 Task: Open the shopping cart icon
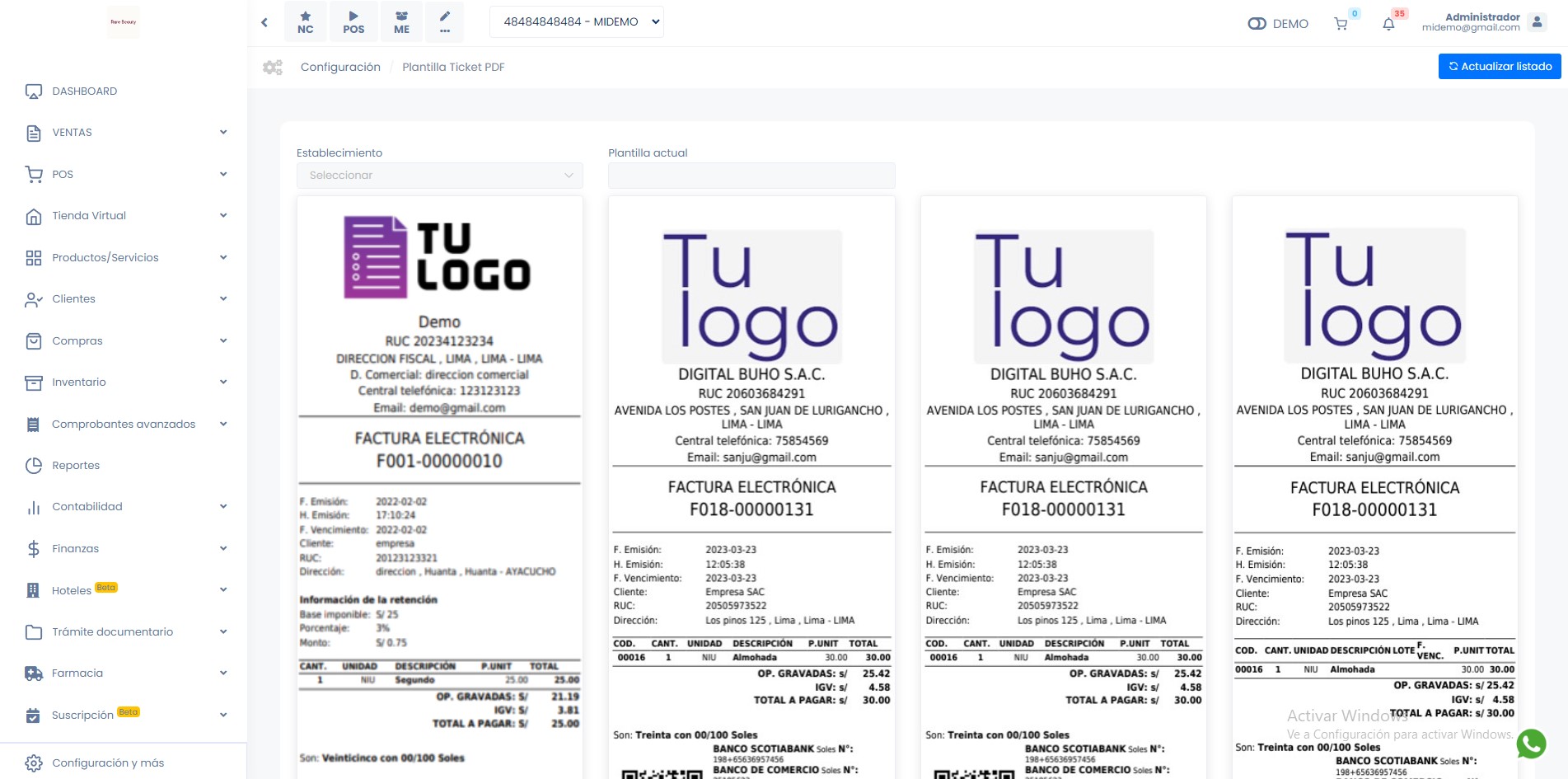pyautogui.click(x=1341, y=24)
